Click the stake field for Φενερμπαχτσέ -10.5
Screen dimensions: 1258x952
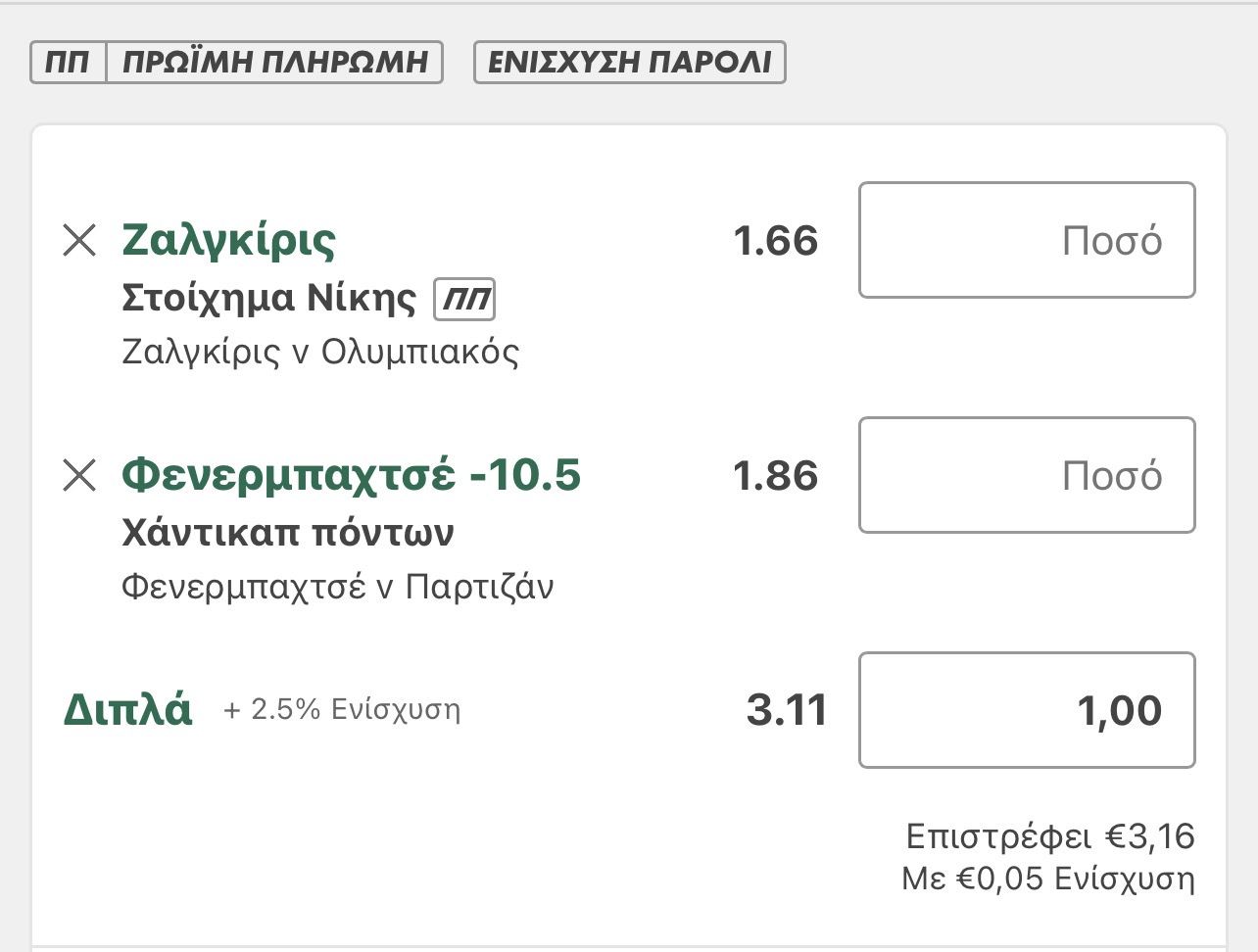click(x=1026, y=475)
